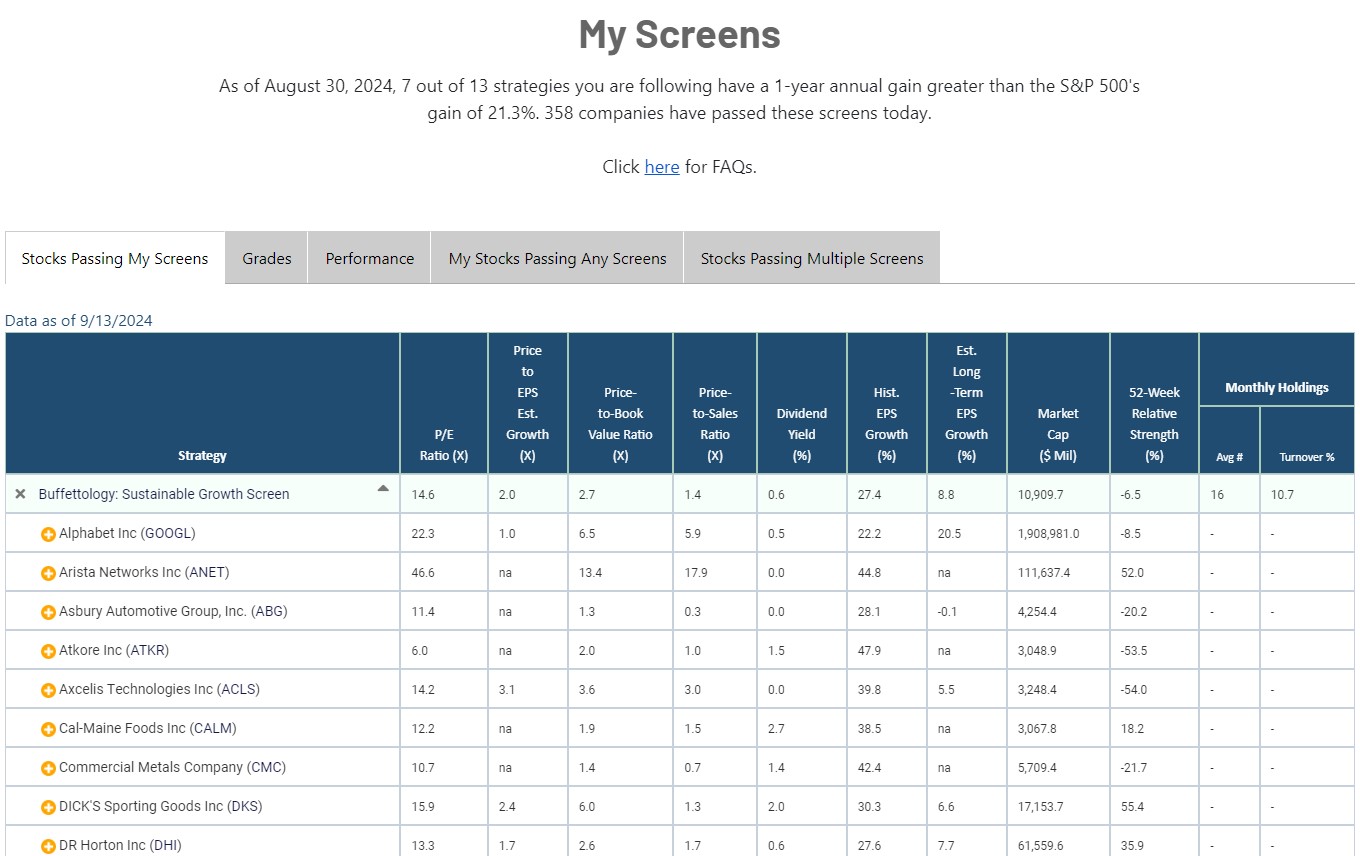Expand the Atkore Inc (ATKR) row
This screenshot has height=856, width=1360.
pos(48,650)
